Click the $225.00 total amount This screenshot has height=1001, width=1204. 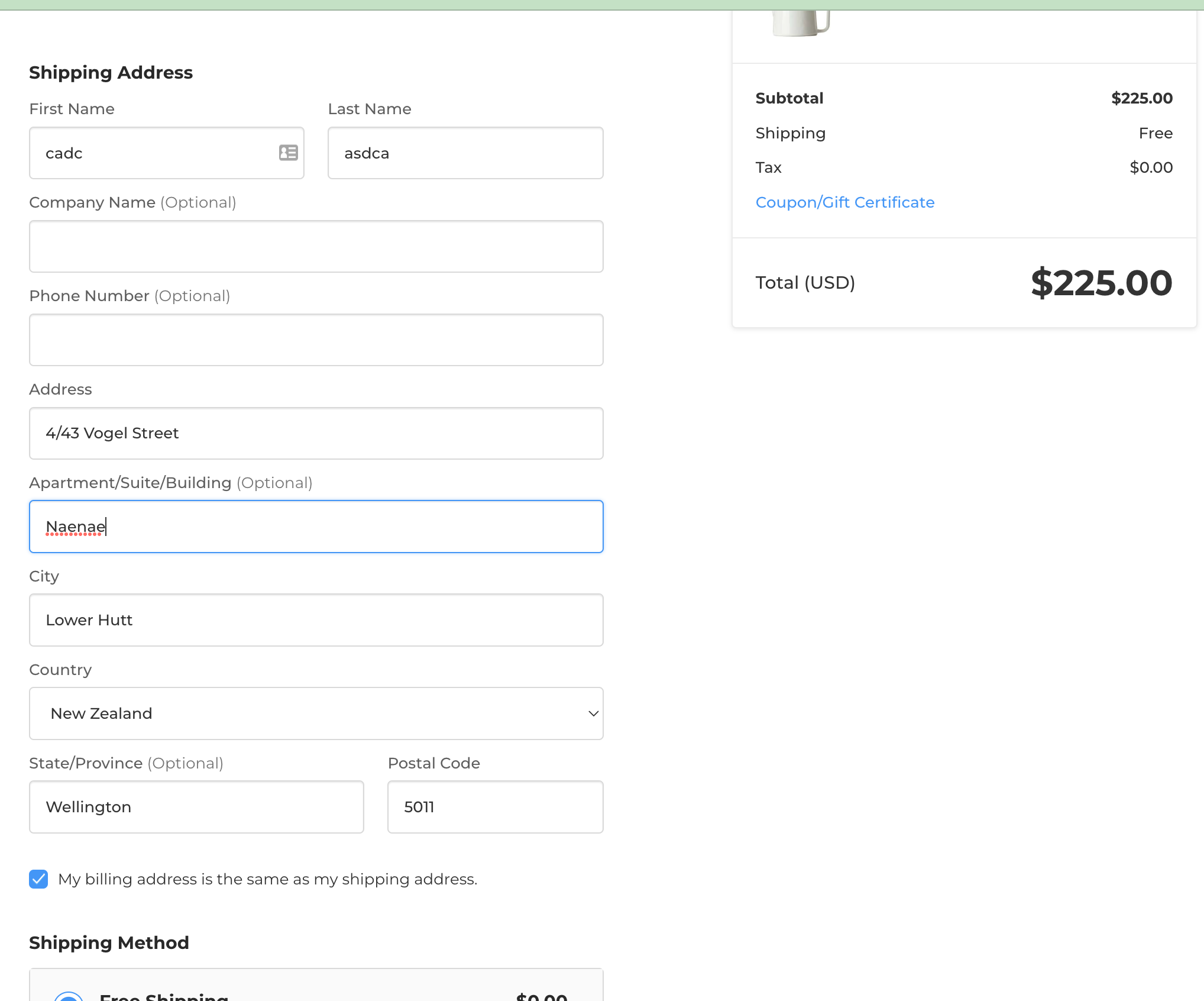(1101, 283)
